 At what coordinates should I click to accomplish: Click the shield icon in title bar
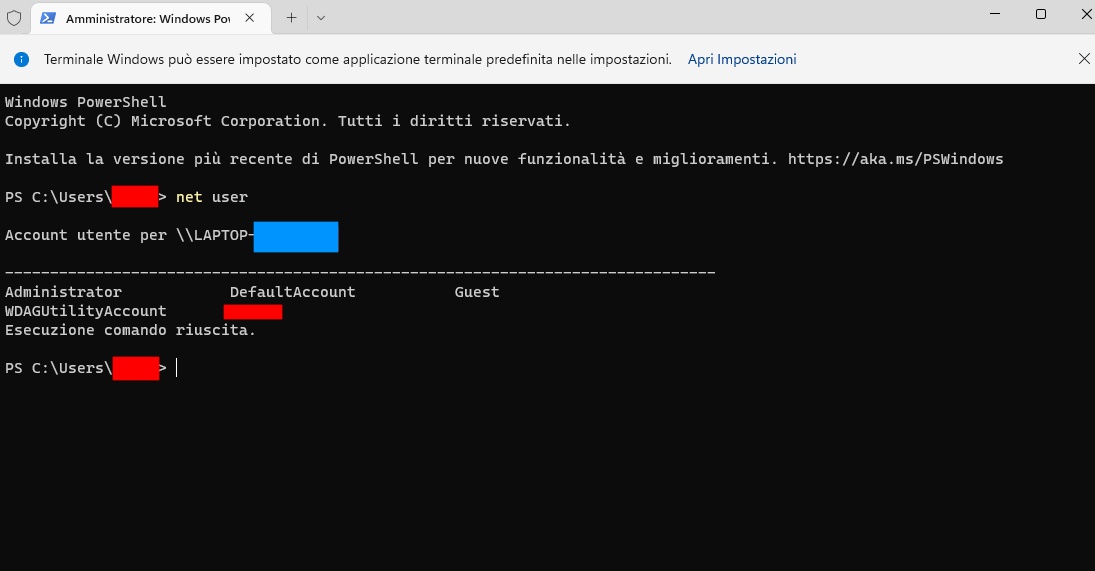(x=14, y=17)
